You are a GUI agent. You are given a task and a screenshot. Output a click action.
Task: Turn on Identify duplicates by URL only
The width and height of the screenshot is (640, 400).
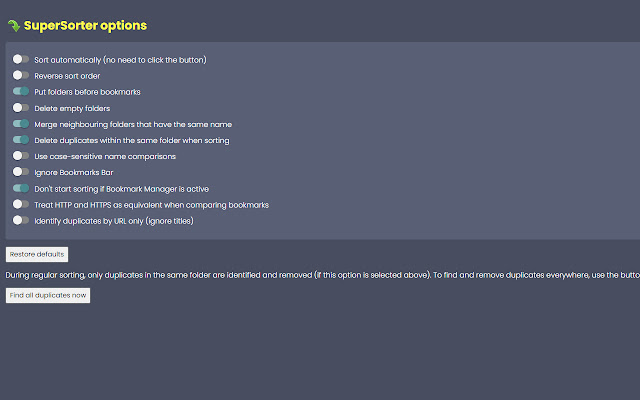(21, 220)
